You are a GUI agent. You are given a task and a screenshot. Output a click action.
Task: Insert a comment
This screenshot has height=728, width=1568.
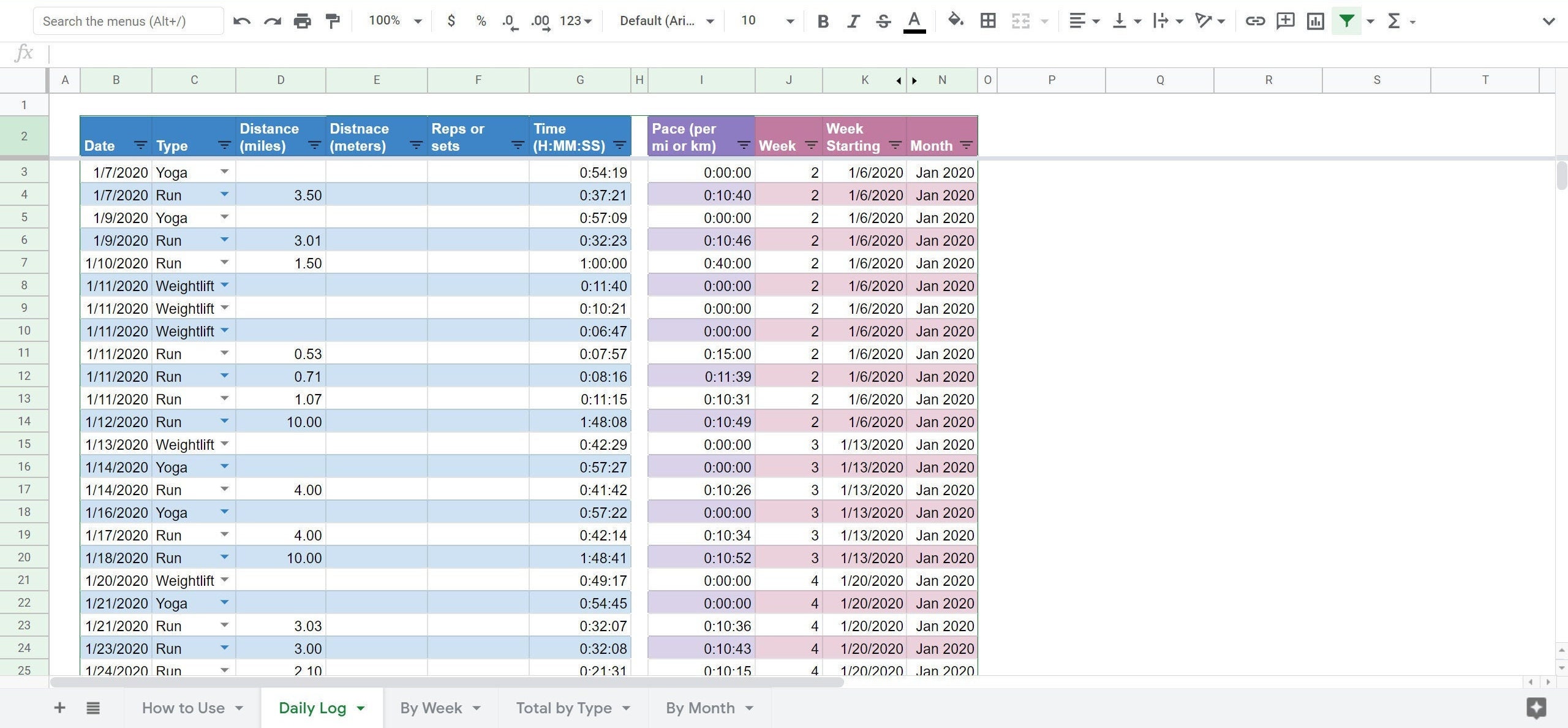click(x=1285, y=20)
